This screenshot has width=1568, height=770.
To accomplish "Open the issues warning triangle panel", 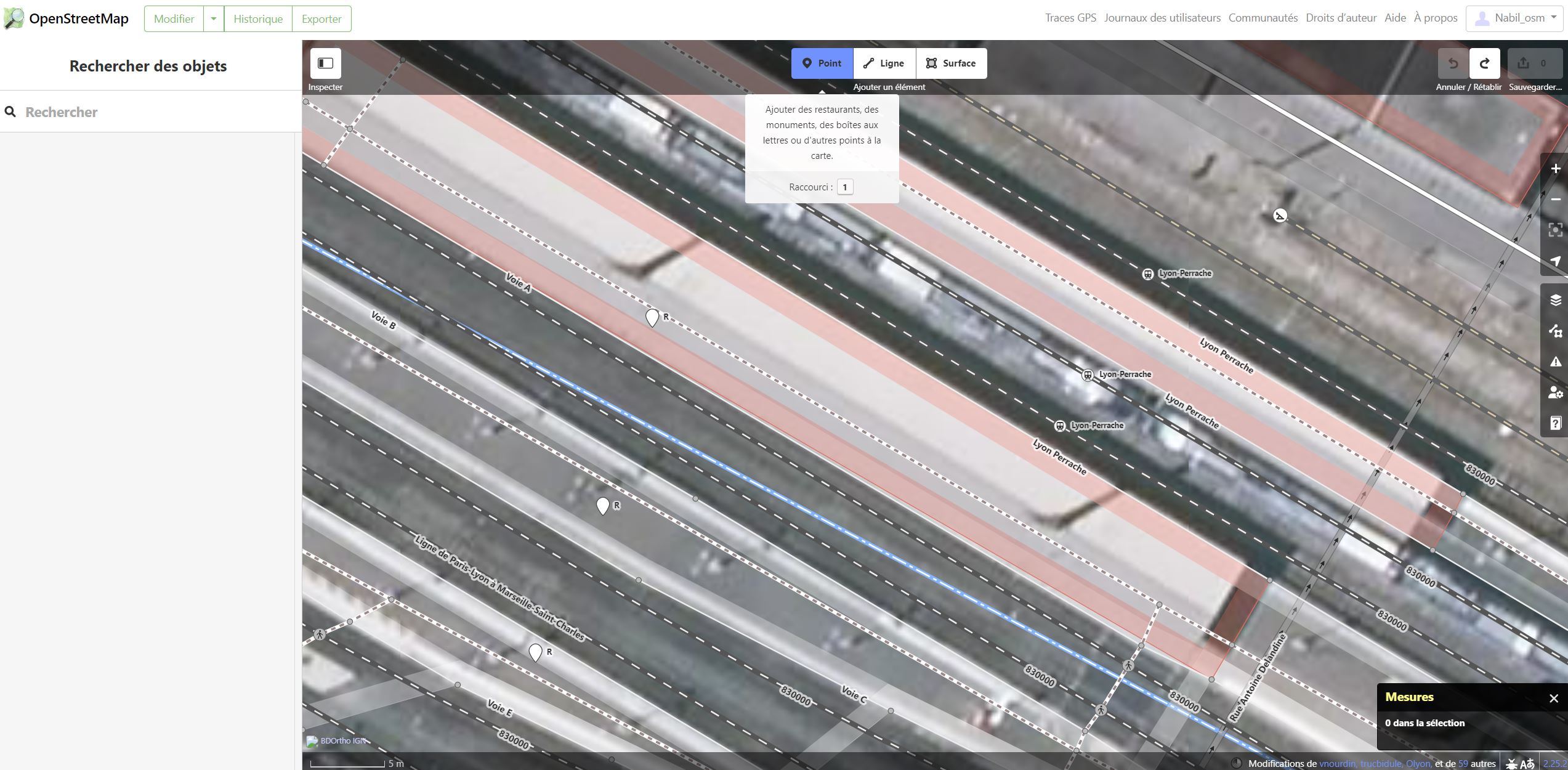I will (1555, 362).
